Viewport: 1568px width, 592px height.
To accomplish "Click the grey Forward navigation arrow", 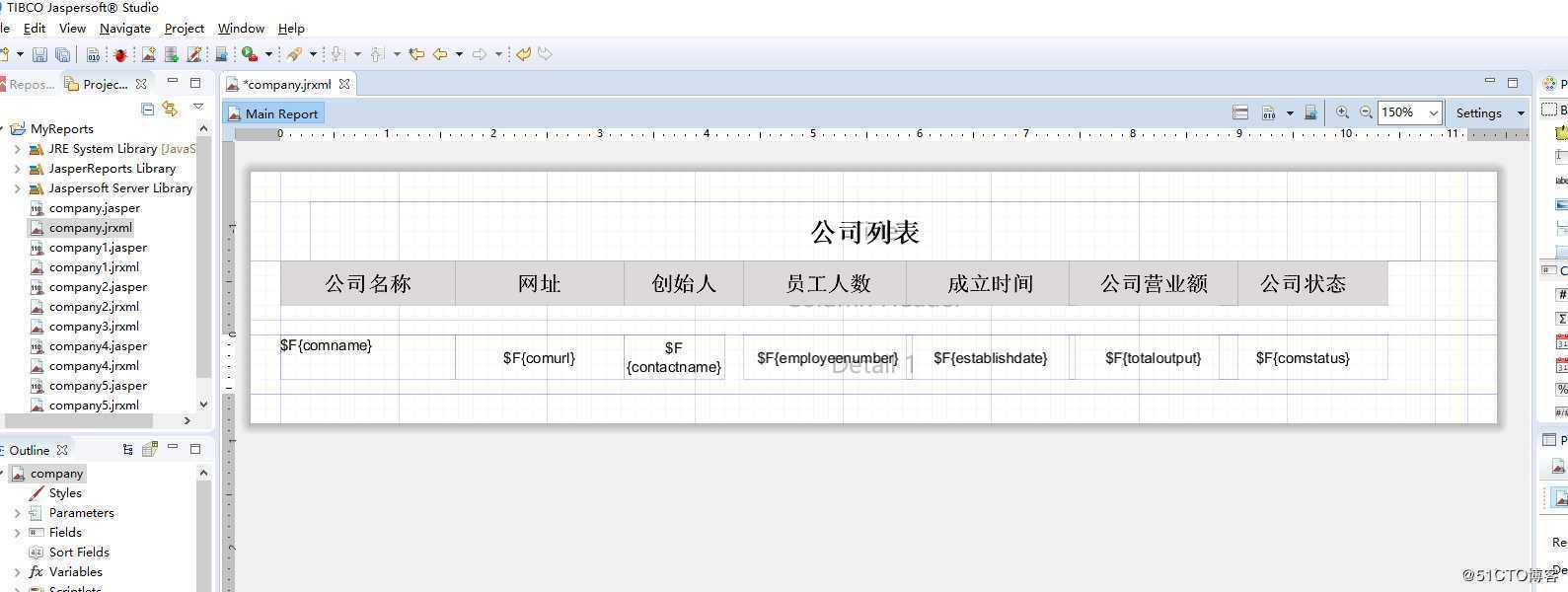I will click(x=480, y=54).
